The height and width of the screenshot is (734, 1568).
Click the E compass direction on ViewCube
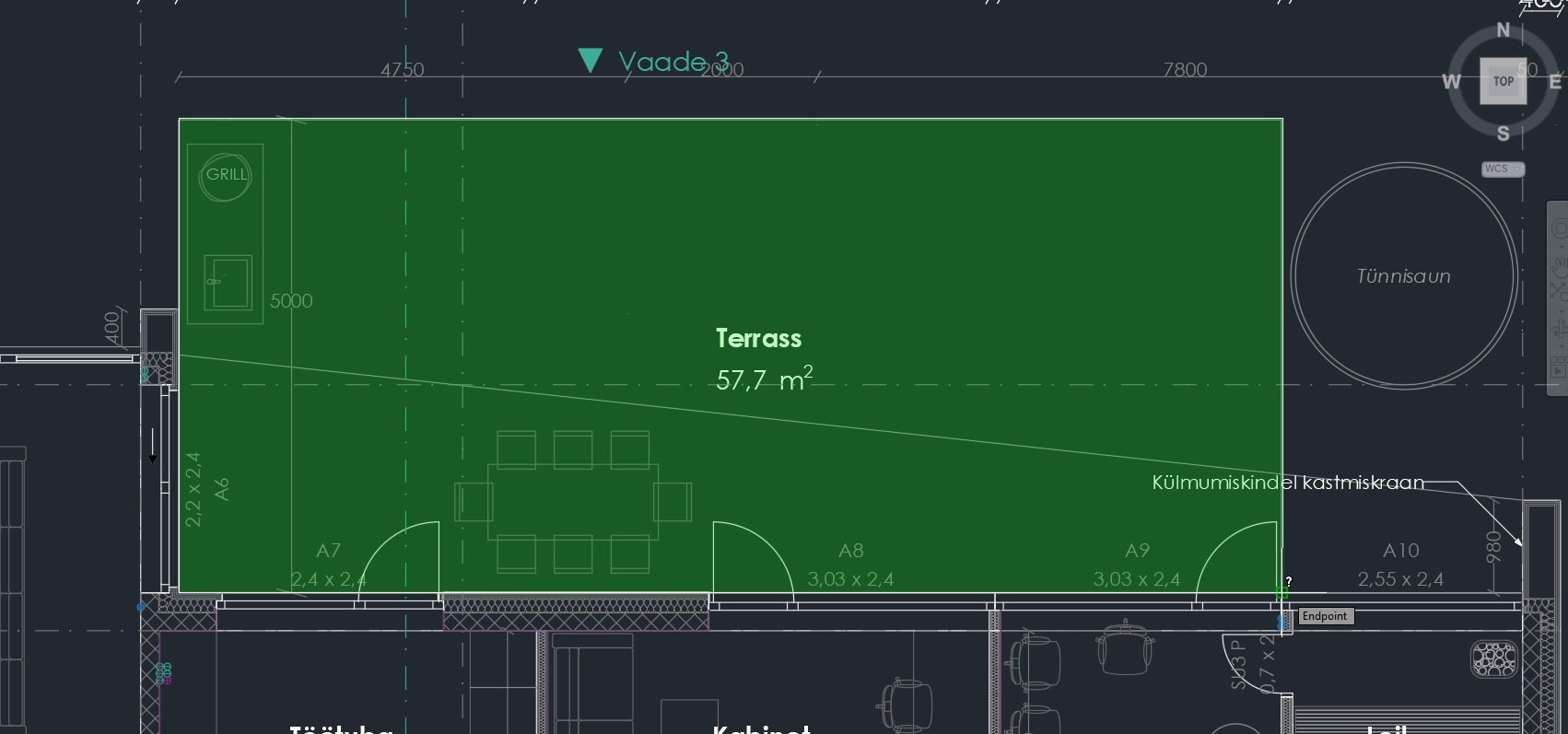pyautogui.click(x=1555, y=82)
